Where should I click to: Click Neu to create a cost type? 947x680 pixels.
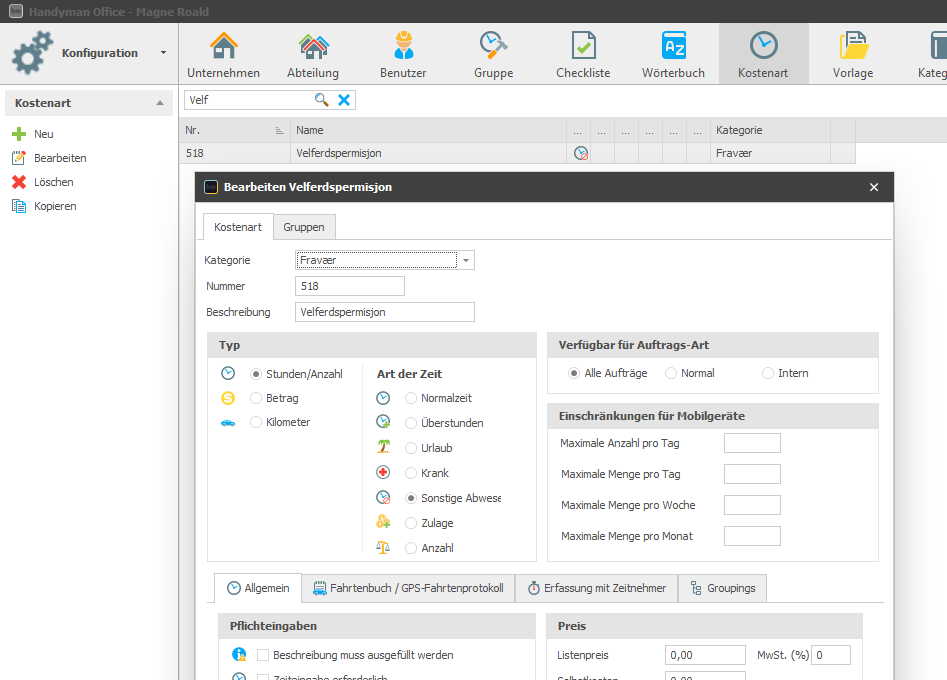point(43,134)
